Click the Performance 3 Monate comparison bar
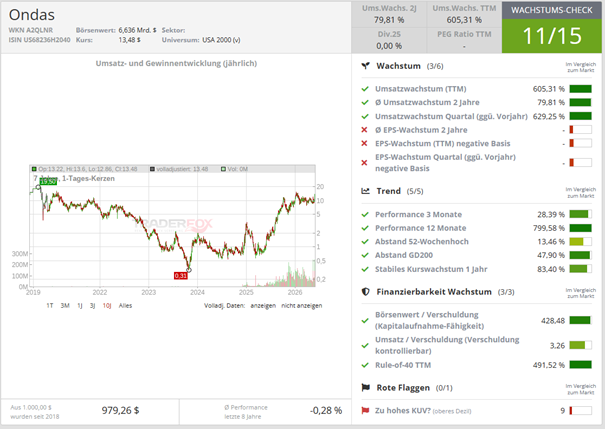605x429 pixels. click(x=580, y=214)
